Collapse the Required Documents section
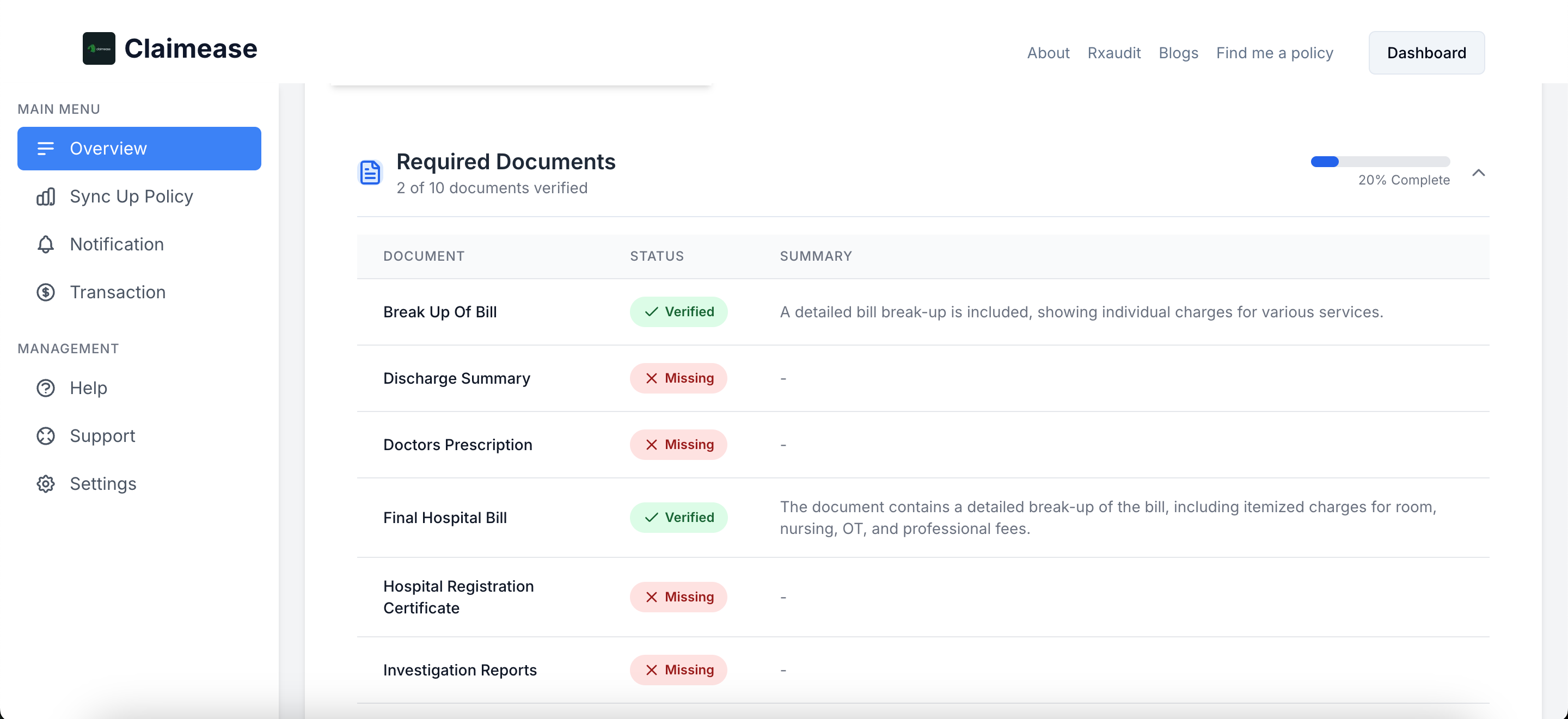Viewport: 1568px width, 719px height. 1479,173
